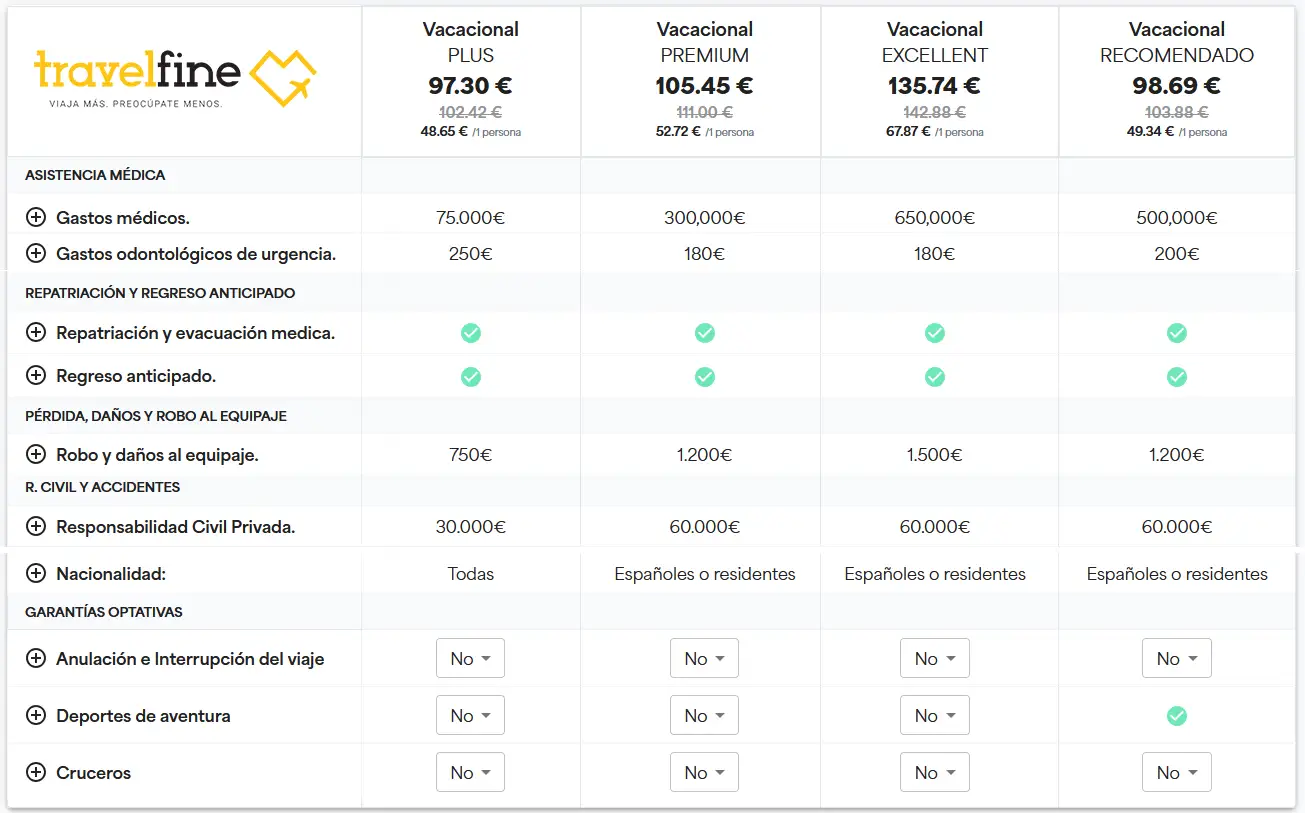Open Anulación dropdown for Vacacional Recomendado
1305x813 pixels.
tap(1177, 659)
